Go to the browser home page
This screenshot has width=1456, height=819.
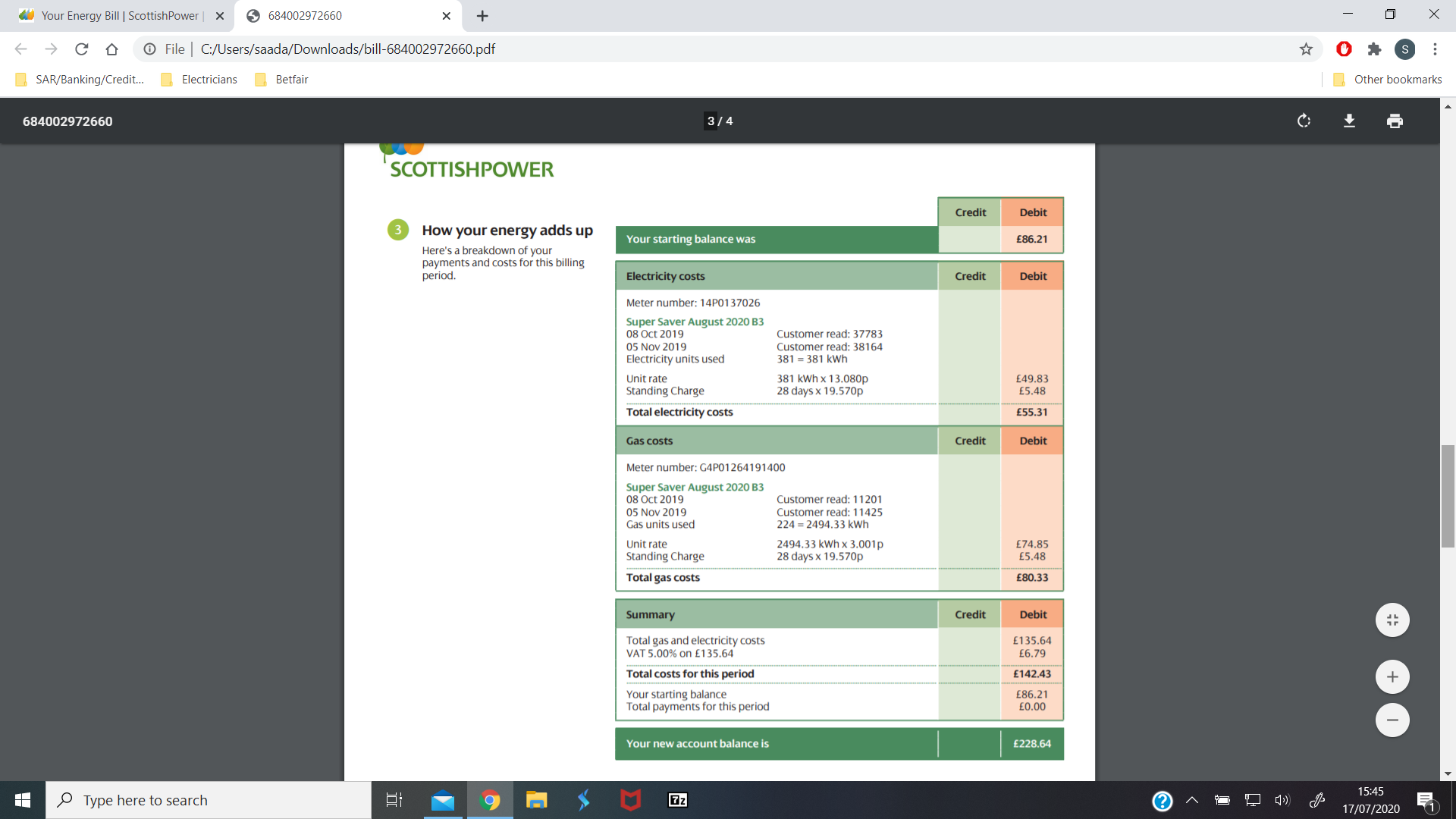pyautogui.click(x=112, y=49)
